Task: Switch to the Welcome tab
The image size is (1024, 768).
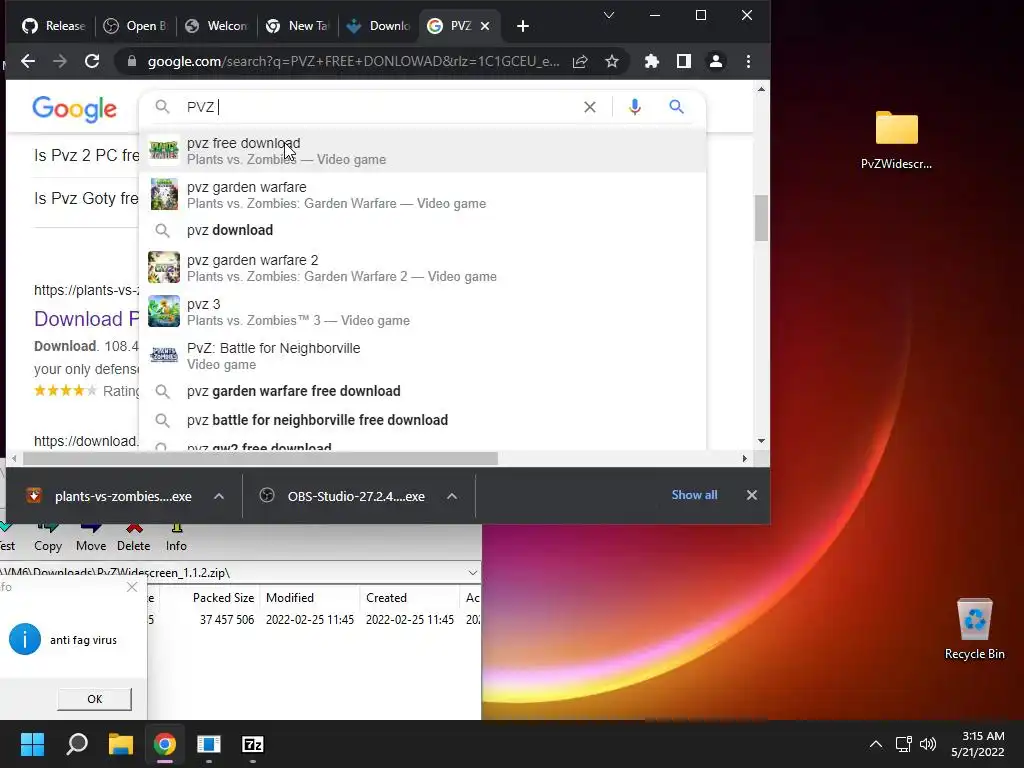Action: [216, 26]
